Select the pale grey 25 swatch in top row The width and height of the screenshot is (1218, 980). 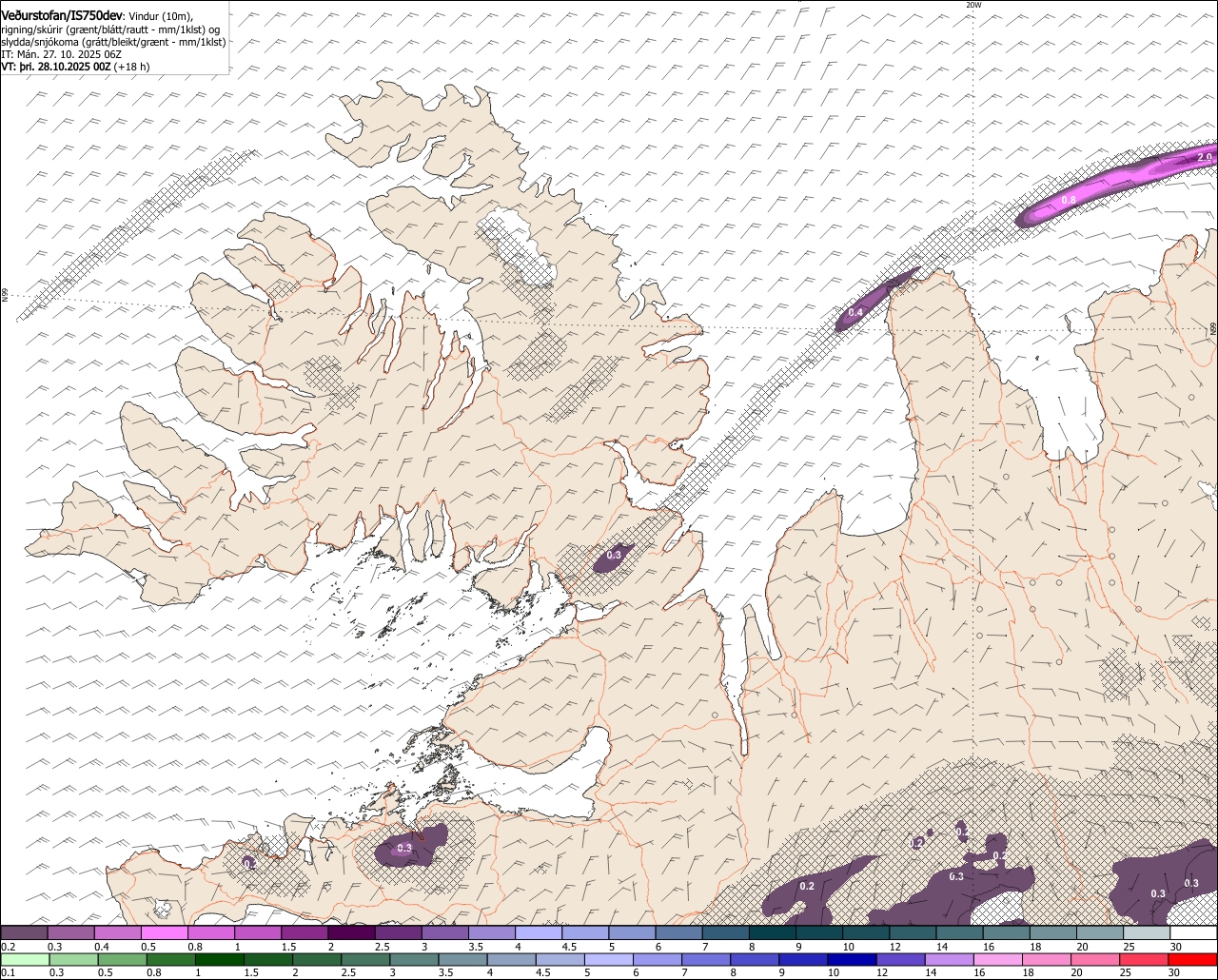[x=1147, y=932]
